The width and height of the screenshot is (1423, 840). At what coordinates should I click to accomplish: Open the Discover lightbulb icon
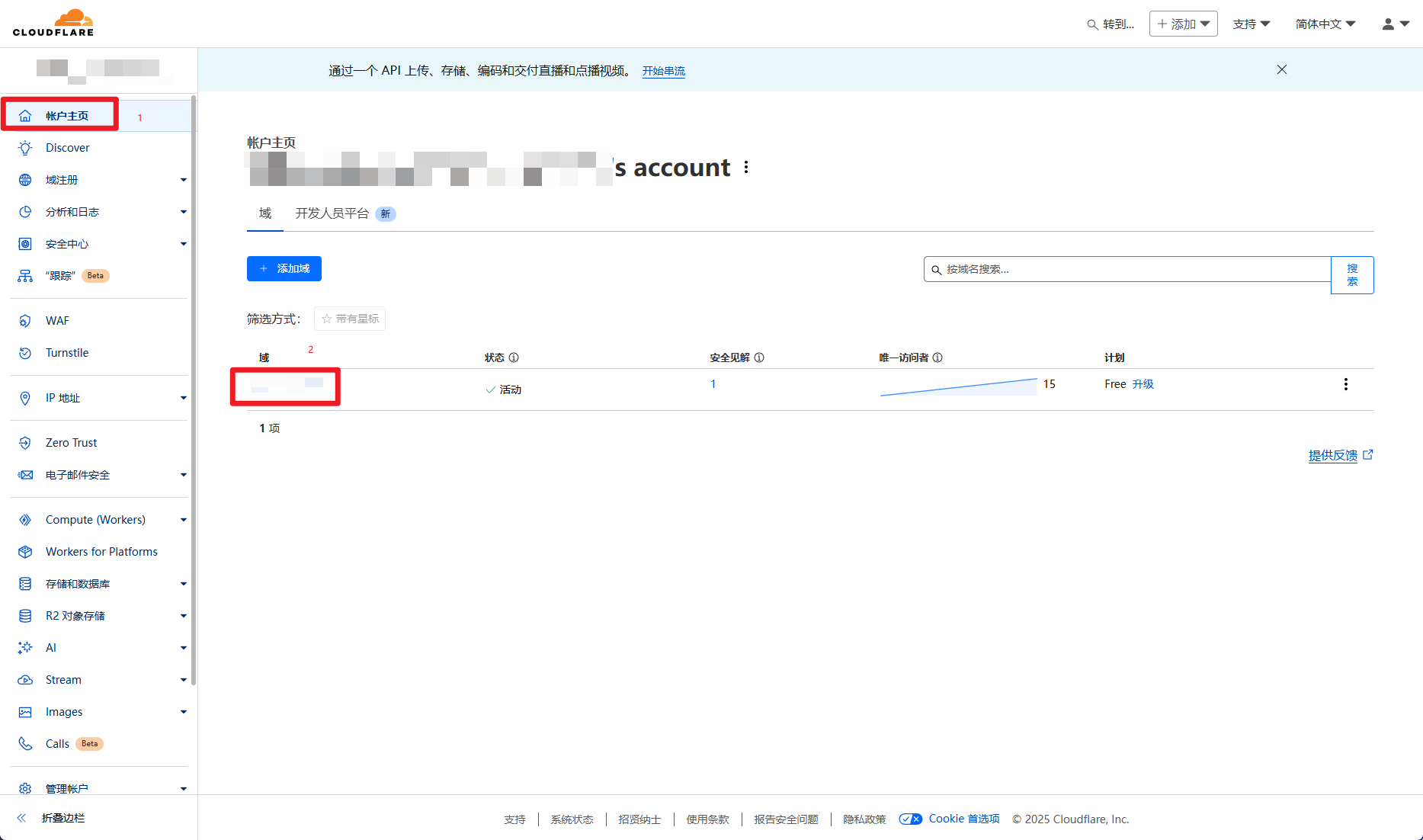(x=25, y=148)
